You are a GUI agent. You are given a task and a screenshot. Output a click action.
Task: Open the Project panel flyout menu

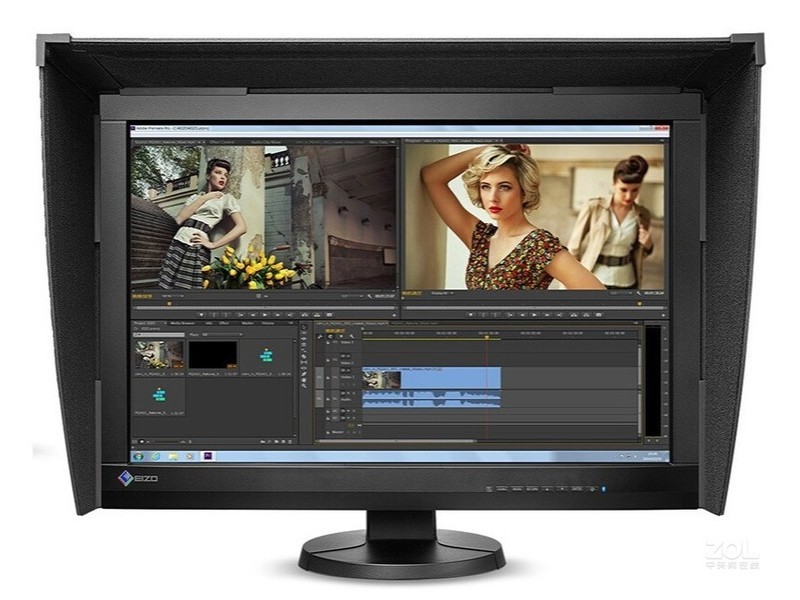click(290, 323)
